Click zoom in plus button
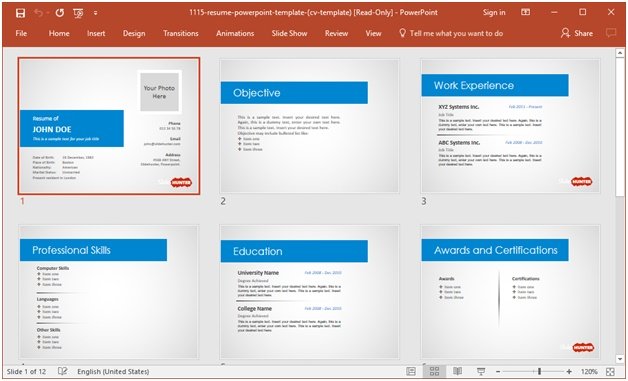Viewport: 628px width, 381px height. point(569,372)
